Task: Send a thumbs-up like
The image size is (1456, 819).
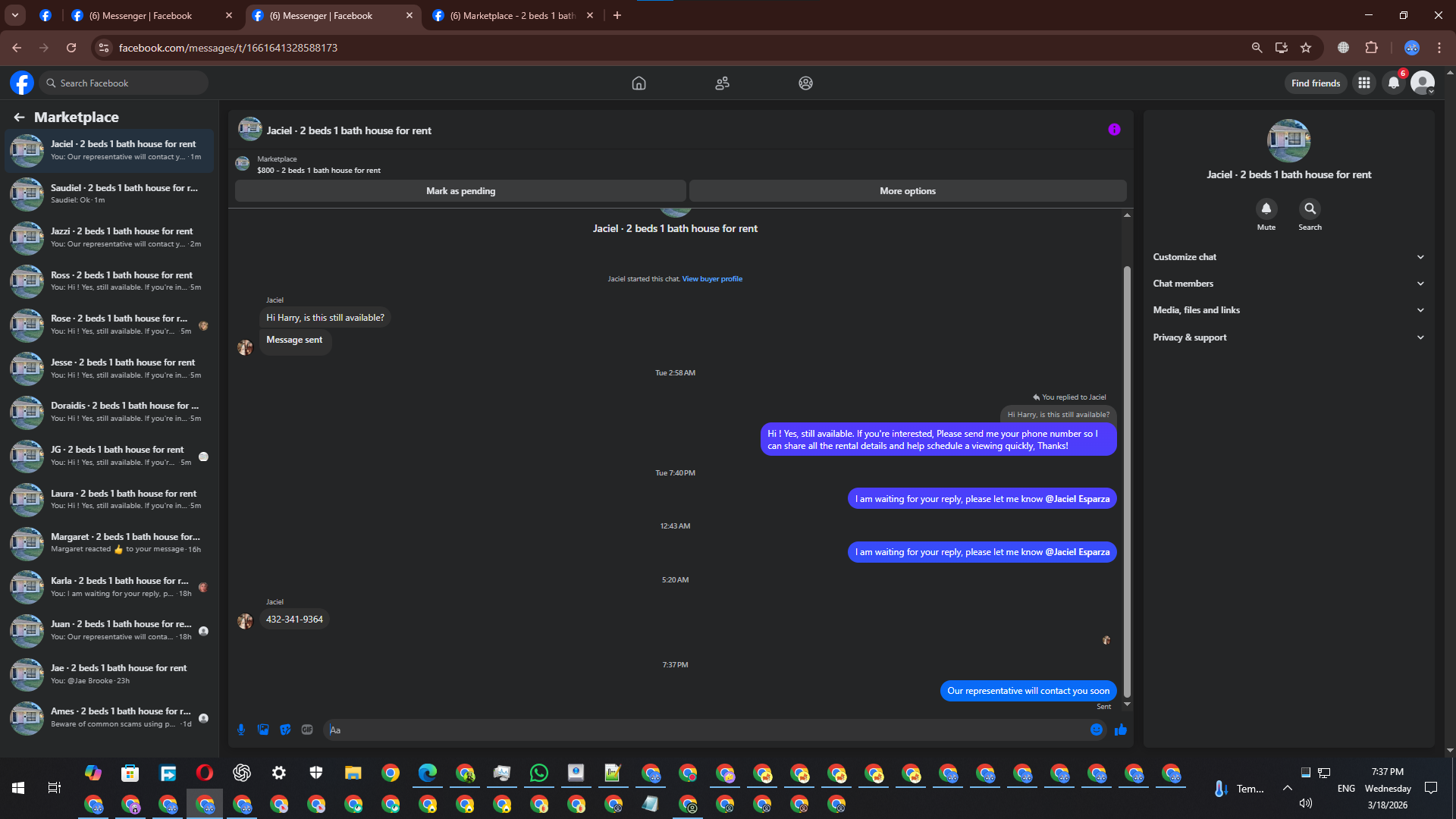Action: click(x=1121, y=730)
